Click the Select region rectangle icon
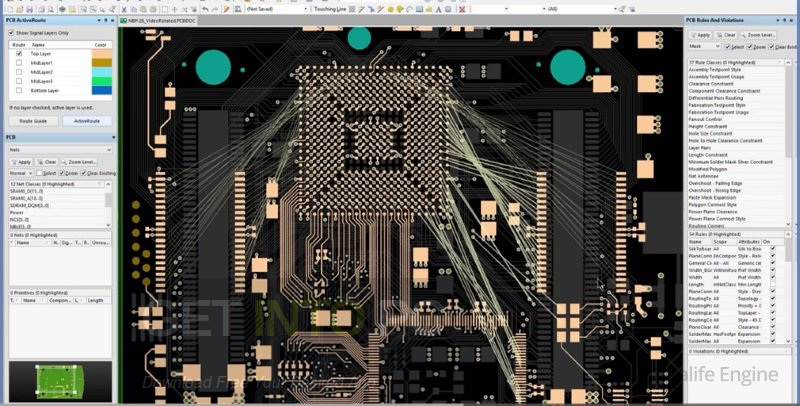The image size is (800, 406). click(x=165, y=9)
